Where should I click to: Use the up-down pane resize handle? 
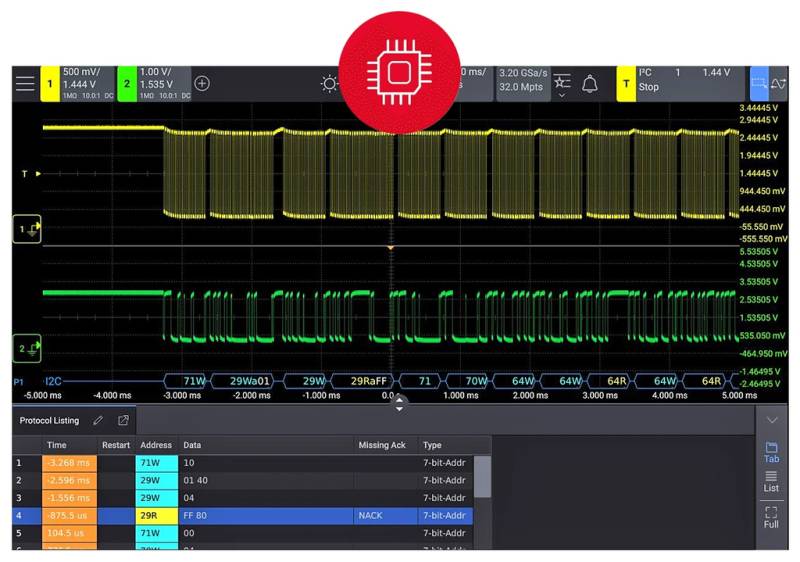click(399, 404)
